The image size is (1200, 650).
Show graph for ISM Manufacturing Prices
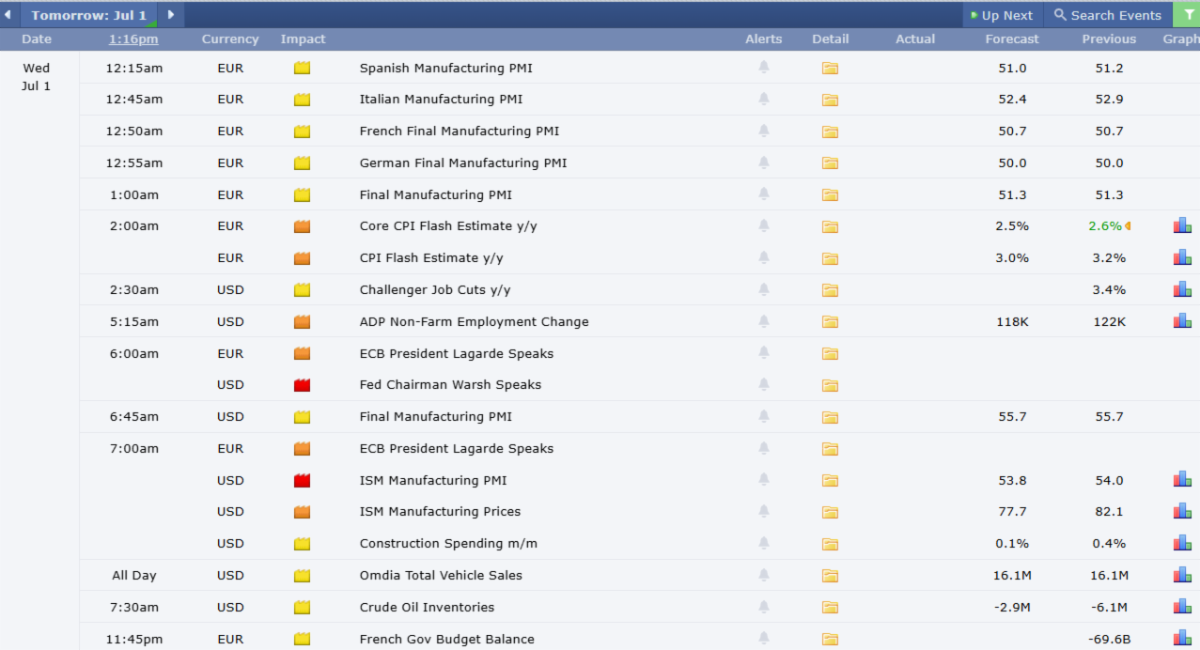pos(1182,511)
